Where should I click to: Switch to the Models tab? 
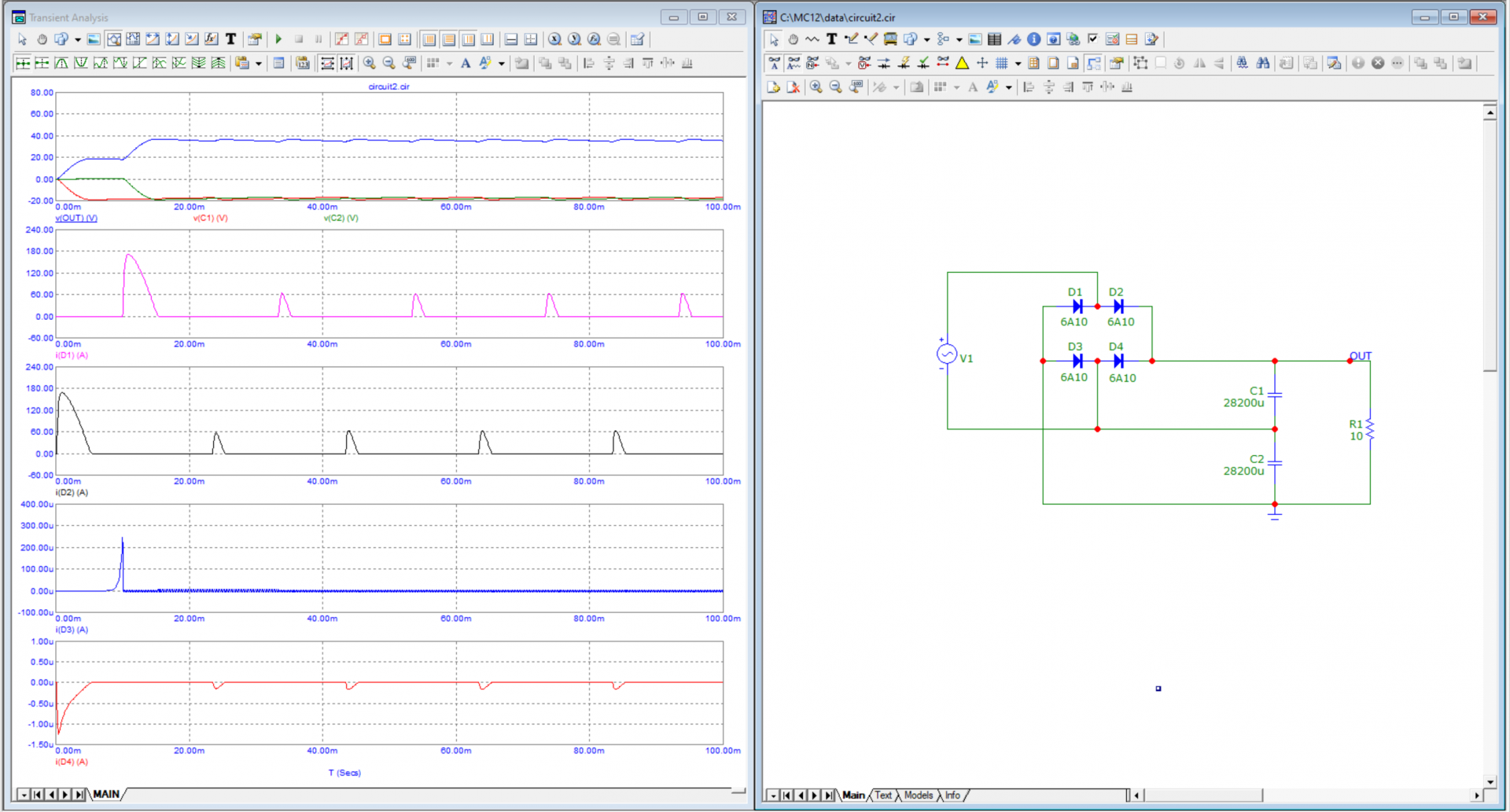(918, 795)
